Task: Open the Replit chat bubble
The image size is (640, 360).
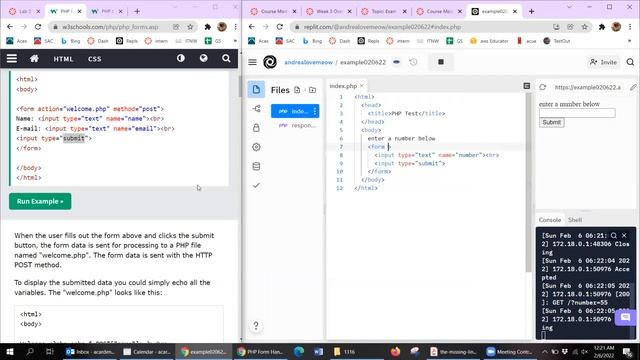Action: tap(625, 317)
